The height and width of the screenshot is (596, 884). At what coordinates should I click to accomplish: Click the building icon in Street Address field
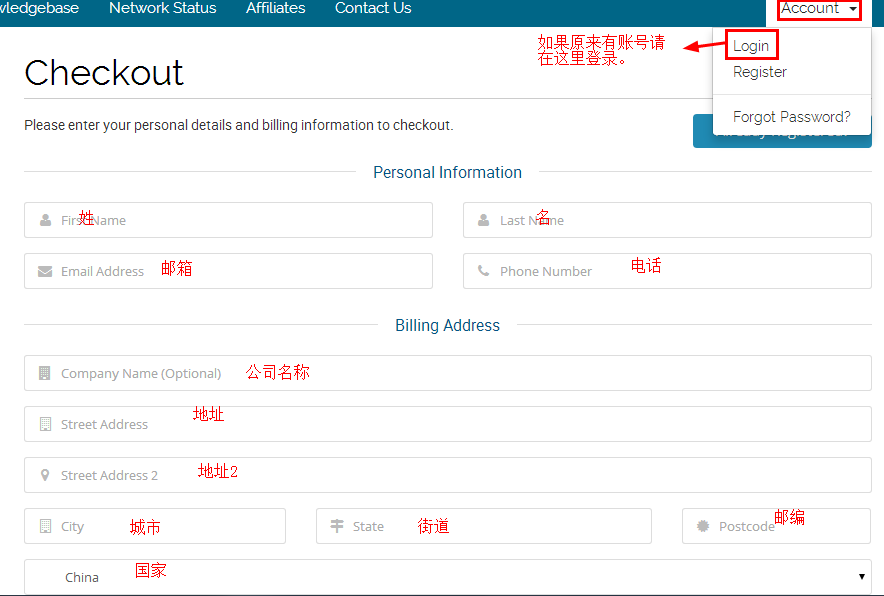[x=44, y=424]
